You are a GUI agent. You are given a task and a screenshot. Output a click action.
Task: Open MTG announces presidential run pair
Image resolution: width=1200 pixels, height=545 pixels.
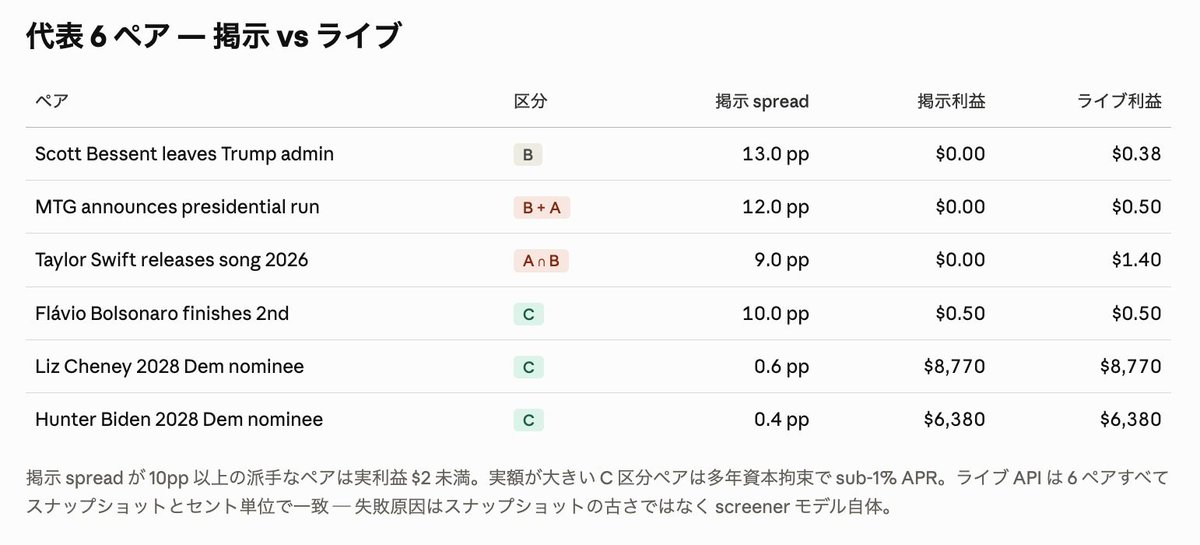coord(177,207)
